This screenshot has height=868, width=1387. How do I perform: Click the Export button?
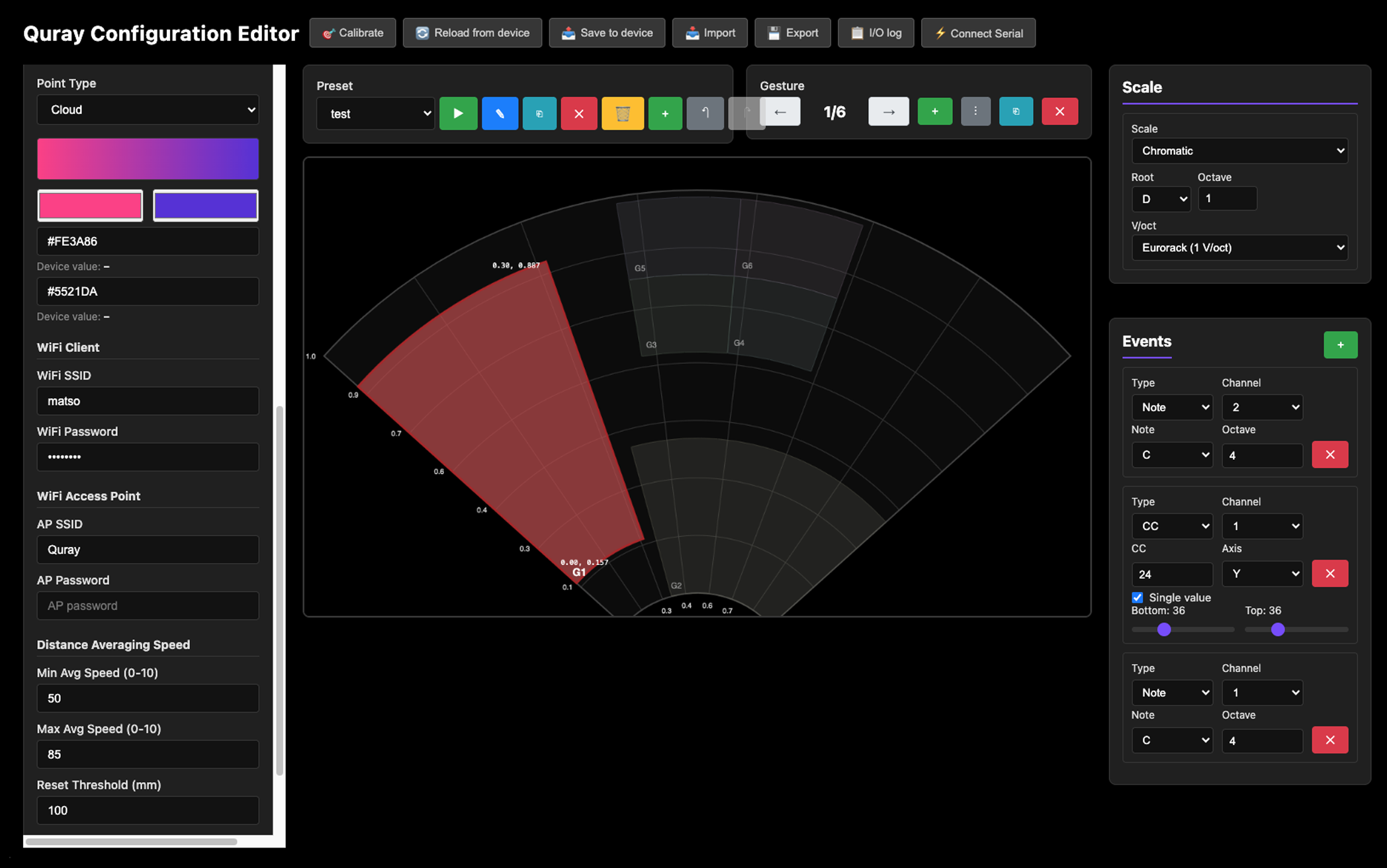pyautogui.click(x=792, y=32)
